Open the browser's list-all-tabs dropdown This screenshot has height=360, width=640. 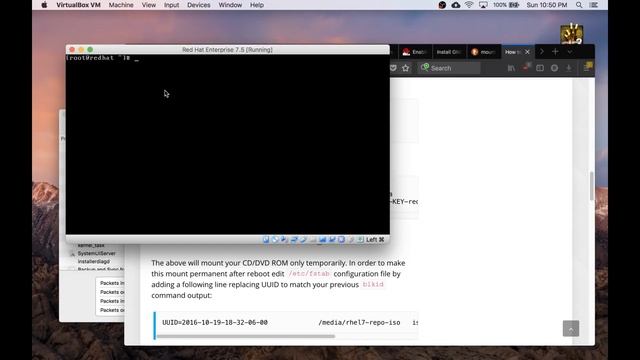[x=570, y=52]
